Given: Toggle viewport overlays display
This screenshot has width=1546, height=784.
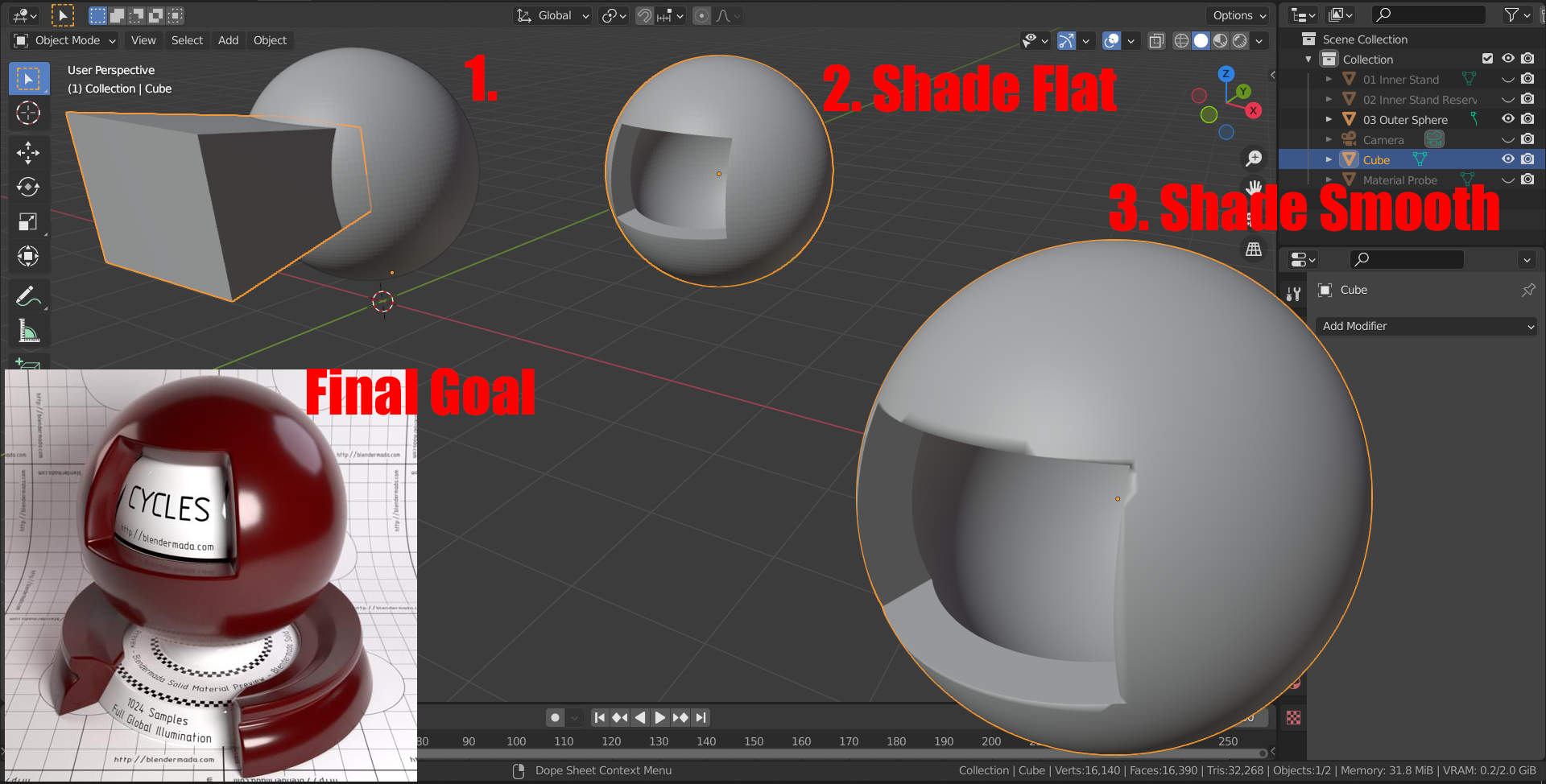Looking at the screenshot, I should (x=1111, y=40).
